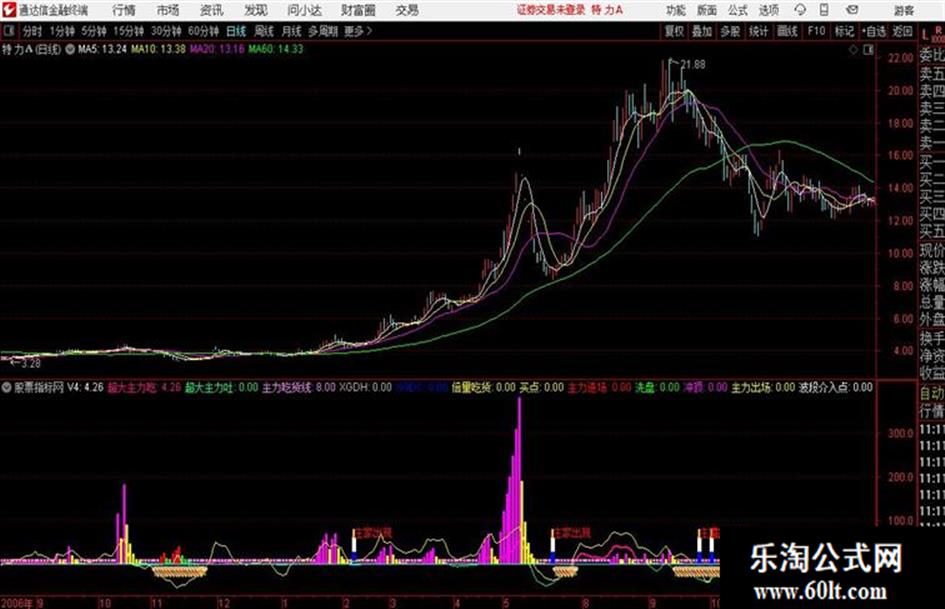This screenshot has width=945, height=609.
Task: Open the 交易 menu
Action: tap(407, 10)
